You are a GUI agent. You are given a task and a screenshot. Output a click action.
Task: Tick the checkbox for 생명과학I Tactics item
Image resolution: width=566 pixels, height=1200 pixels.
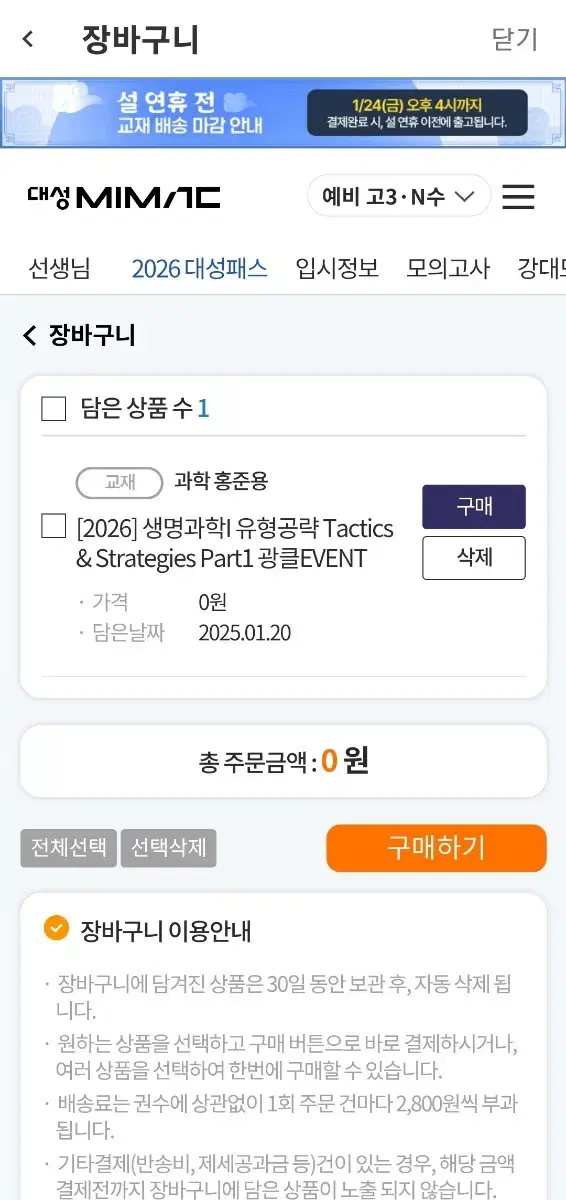(53, 526)
